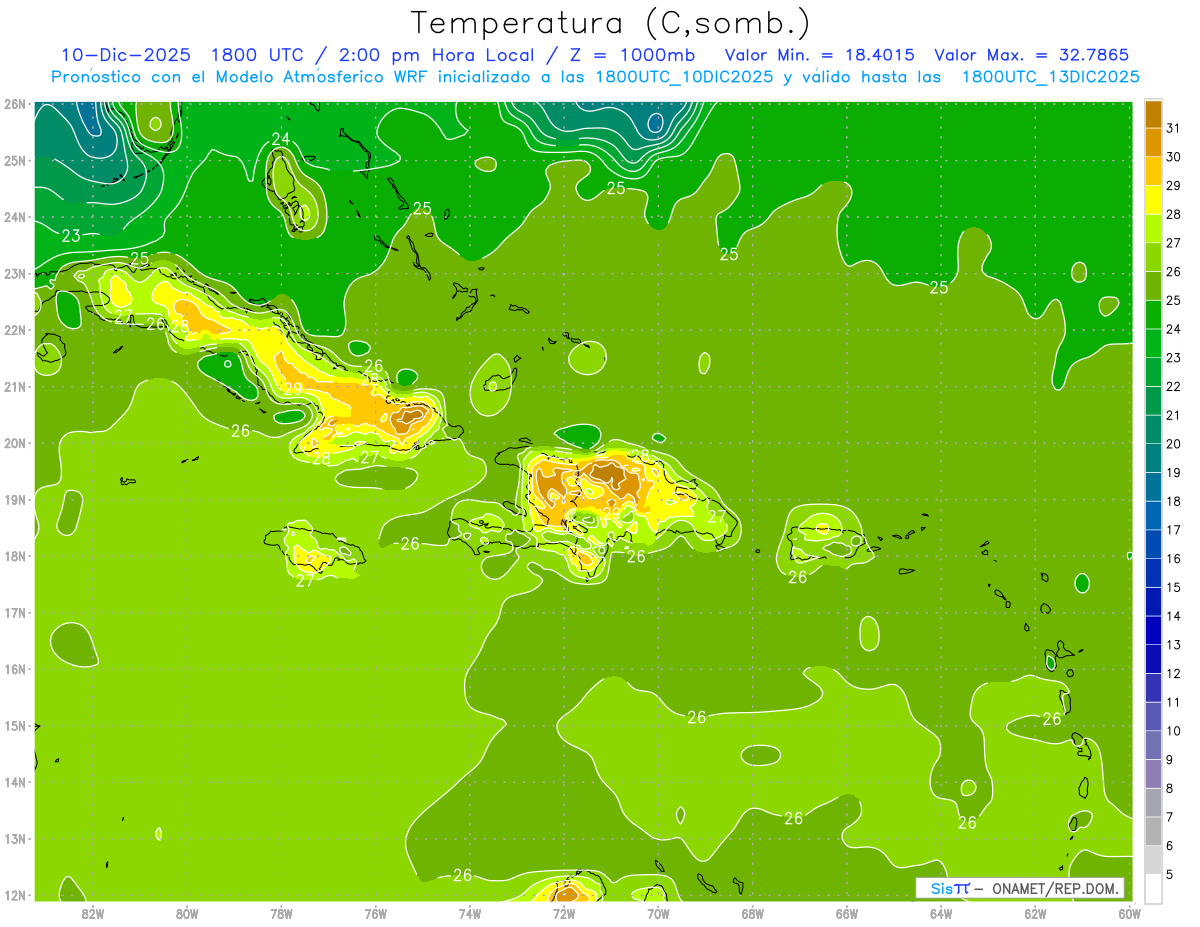Click the legend color band between 26 and 27
Viewport: 1200px width, 927px height.
coord(1153,258)
